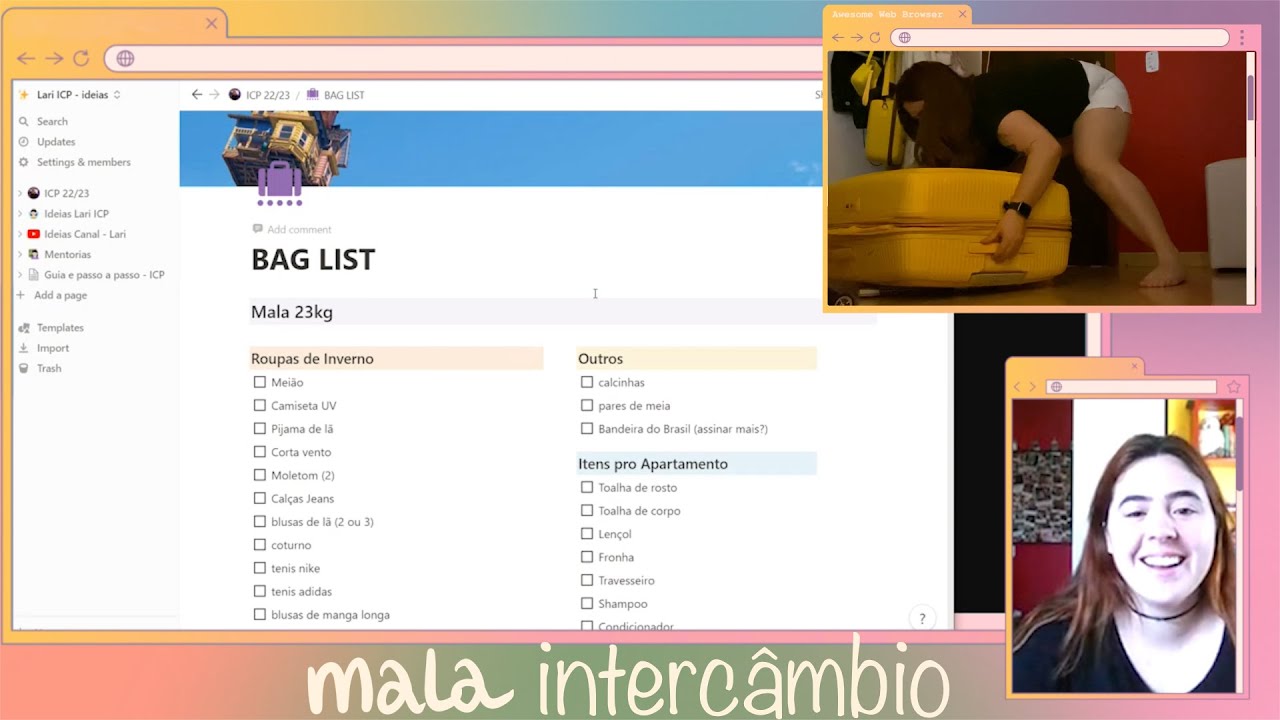Click the Updates sidebar entry
The width and height of the screenshot is (1280, 720).
point(56,142)
